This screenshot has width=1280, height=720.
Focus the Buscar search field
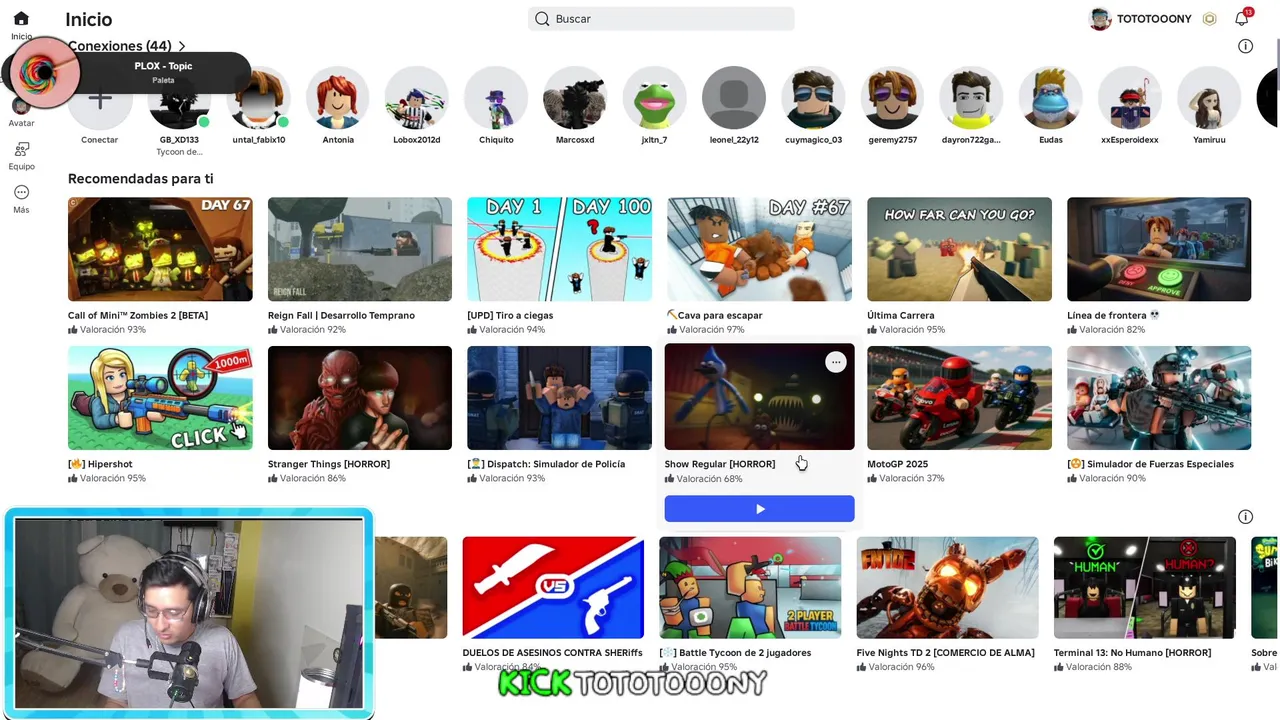click(x=661, y=19)
